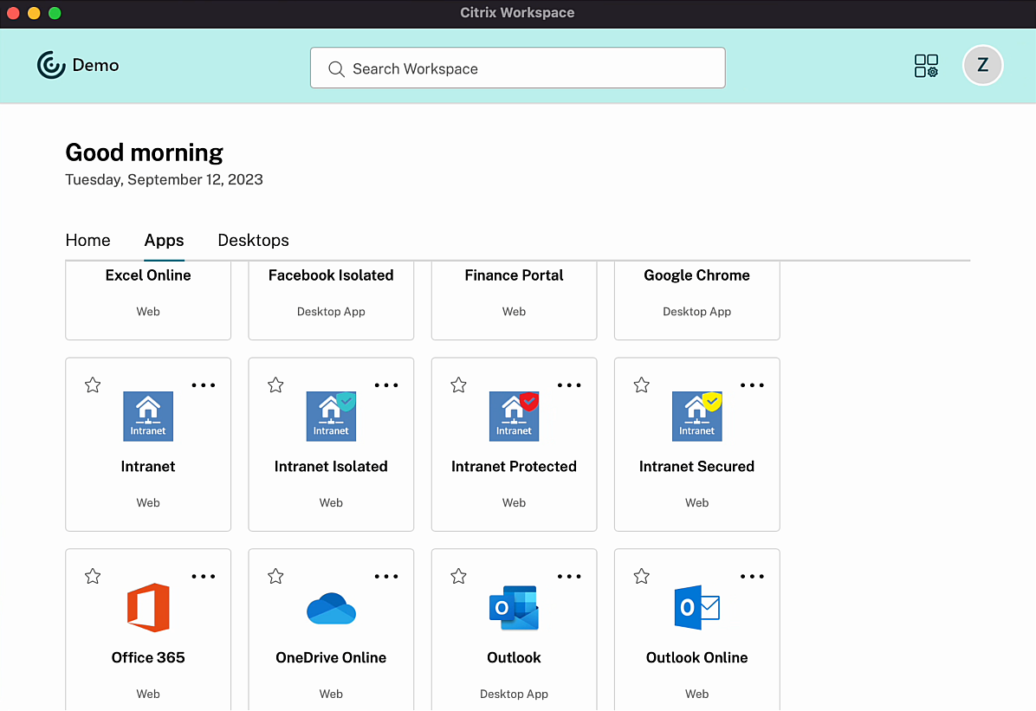Viewport: 1036px width, 711px height.
Task: Expand the more options menu for Intranet
Action: click(x=203, y=385)
